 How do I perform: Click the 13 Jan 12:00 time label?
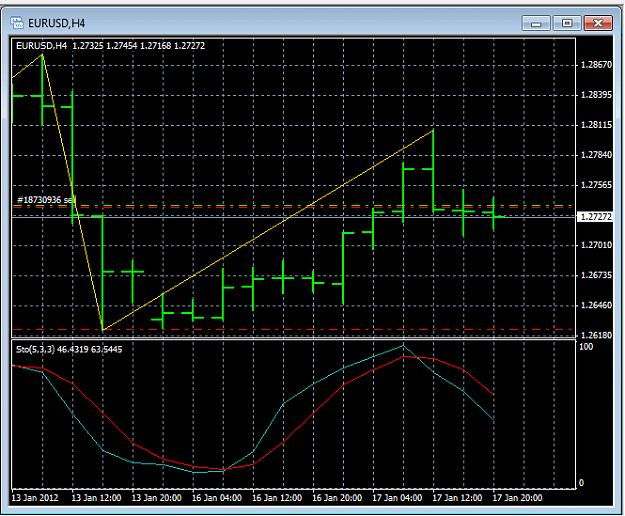coord(96,498)
